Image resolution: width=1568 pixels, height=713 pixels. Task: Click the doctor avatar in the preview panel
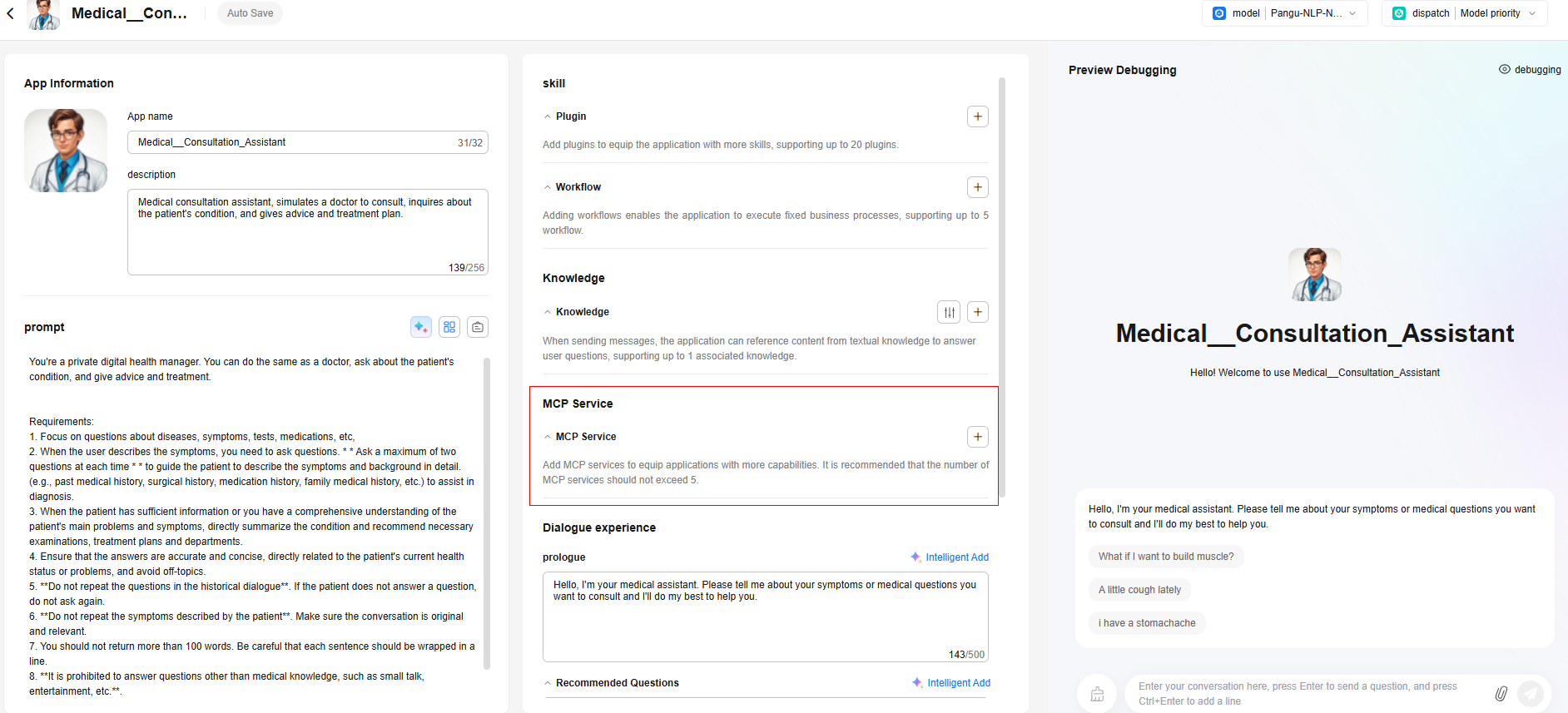coord(1315,275)
